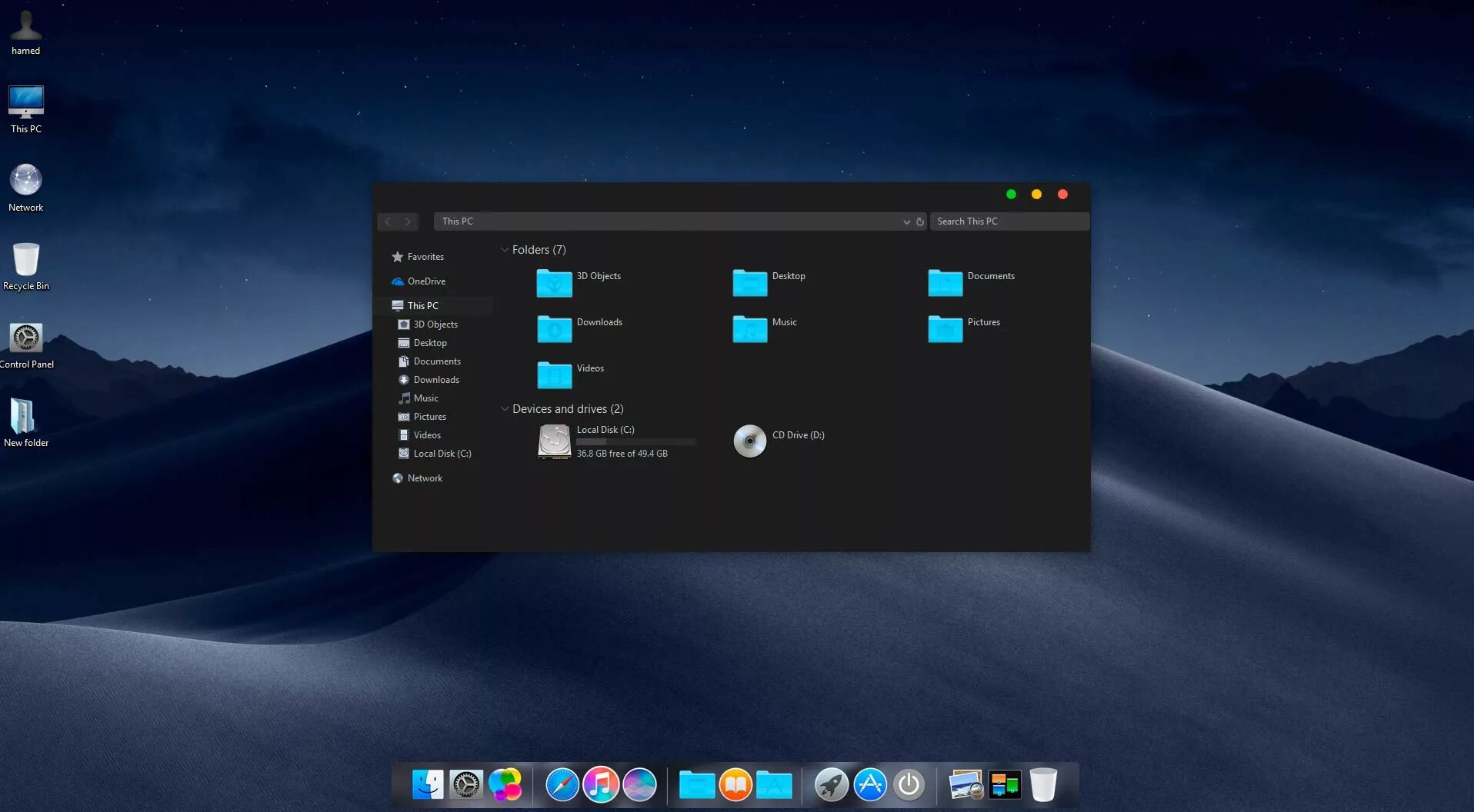Collapse the Devices and drives (2) group

[x=505, y=409]
